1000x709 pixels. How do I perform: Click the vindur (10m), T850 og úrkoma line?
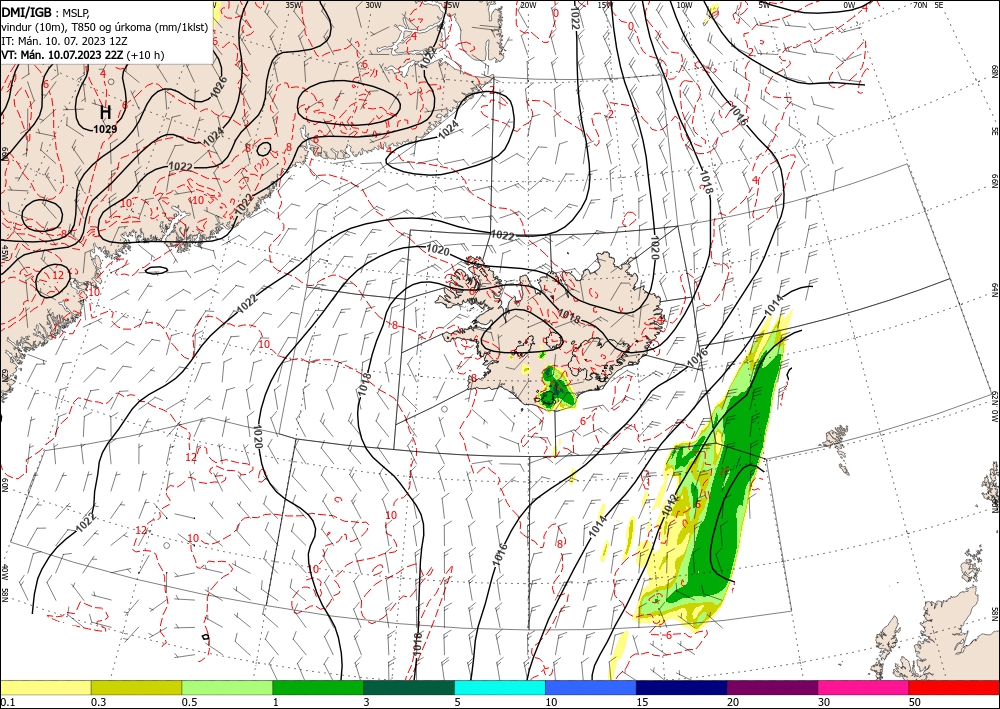[x=105, y=27]
